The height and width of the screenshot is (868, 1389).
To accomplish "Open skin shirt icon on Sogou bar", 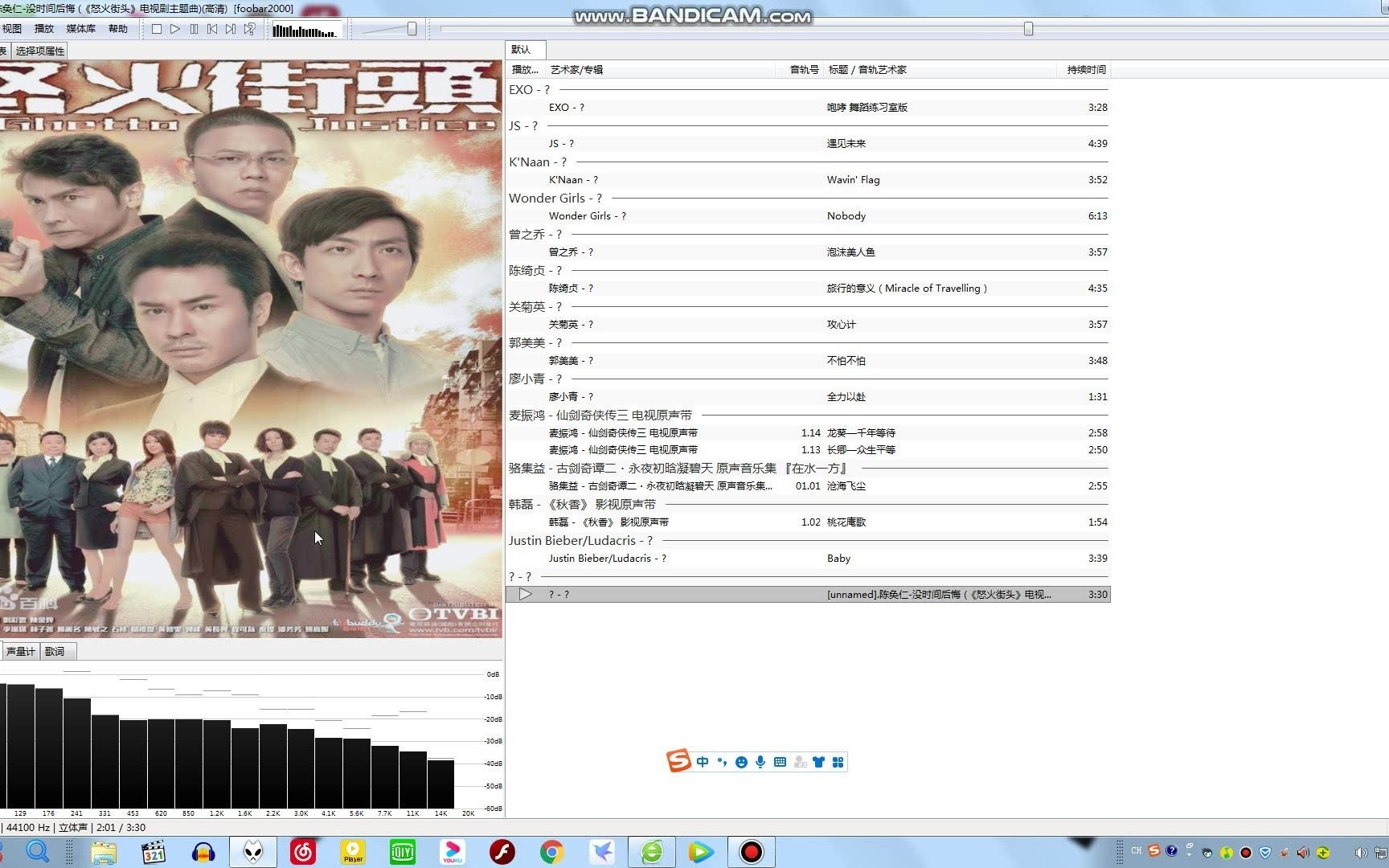I will [x=818, y=762].
